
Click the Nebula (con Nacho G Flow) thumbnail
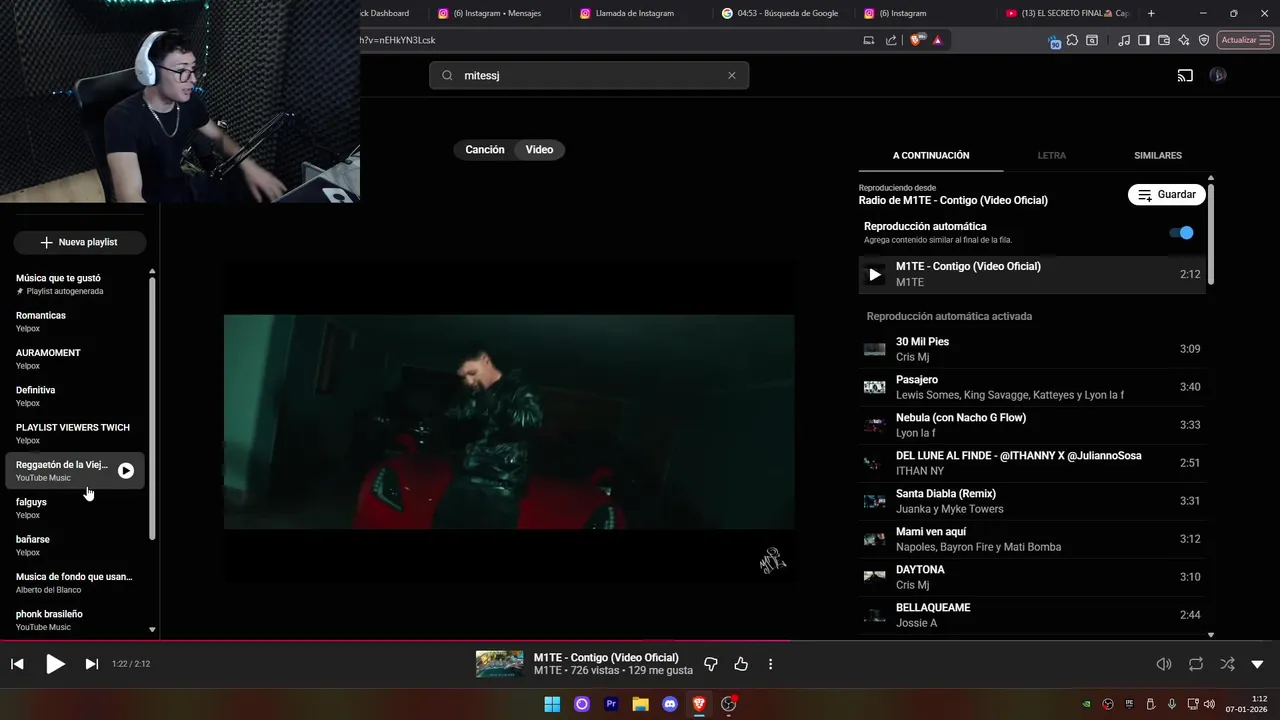coord(875,425)
